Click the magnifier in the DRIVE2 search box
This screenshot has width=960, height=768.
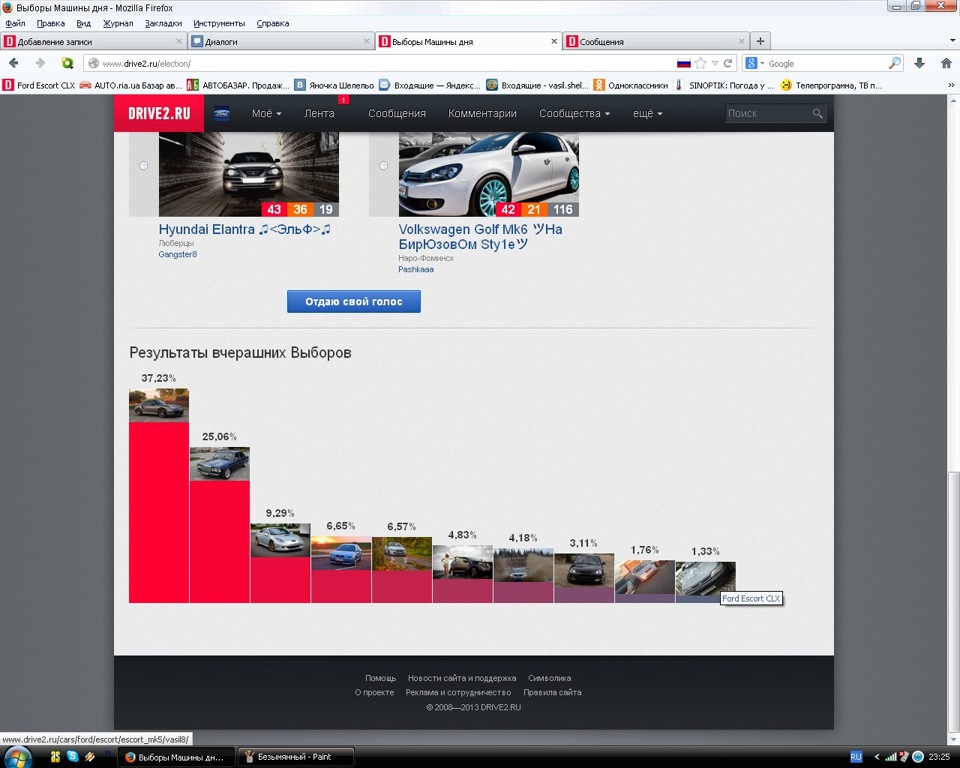[817, 113]
